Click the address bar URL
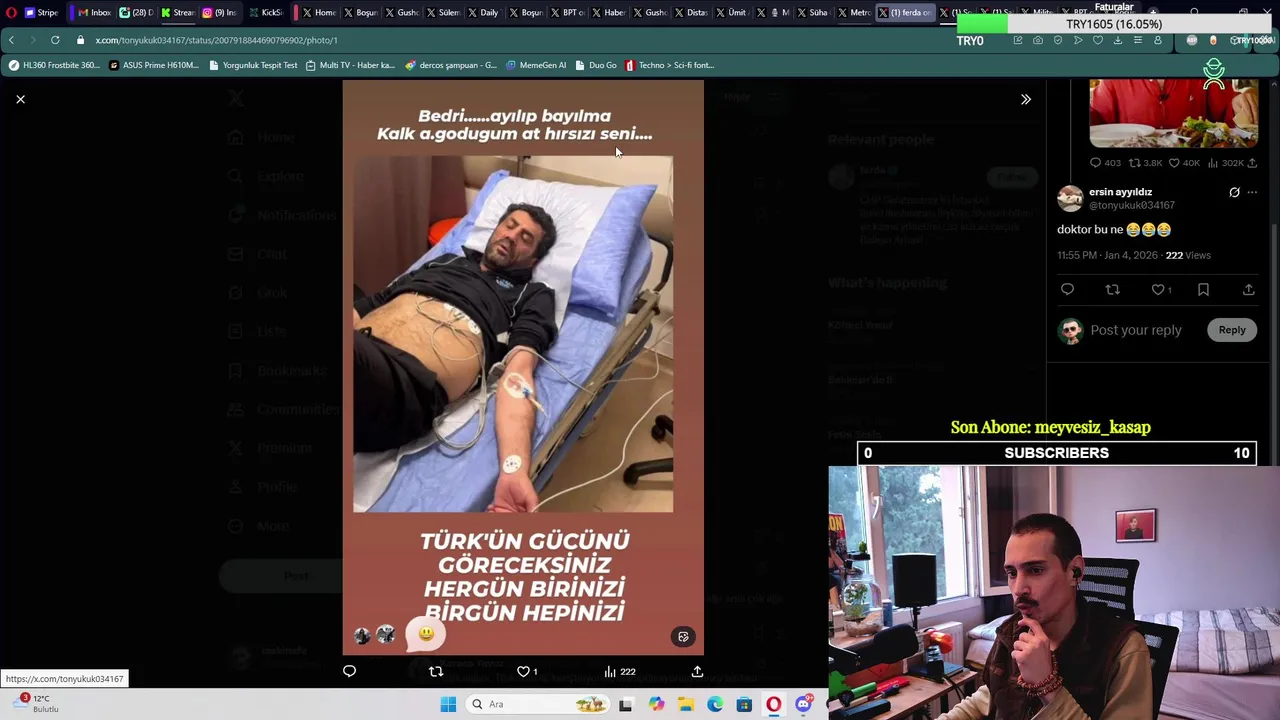The image size is (1280, 720). pos(216,40)
